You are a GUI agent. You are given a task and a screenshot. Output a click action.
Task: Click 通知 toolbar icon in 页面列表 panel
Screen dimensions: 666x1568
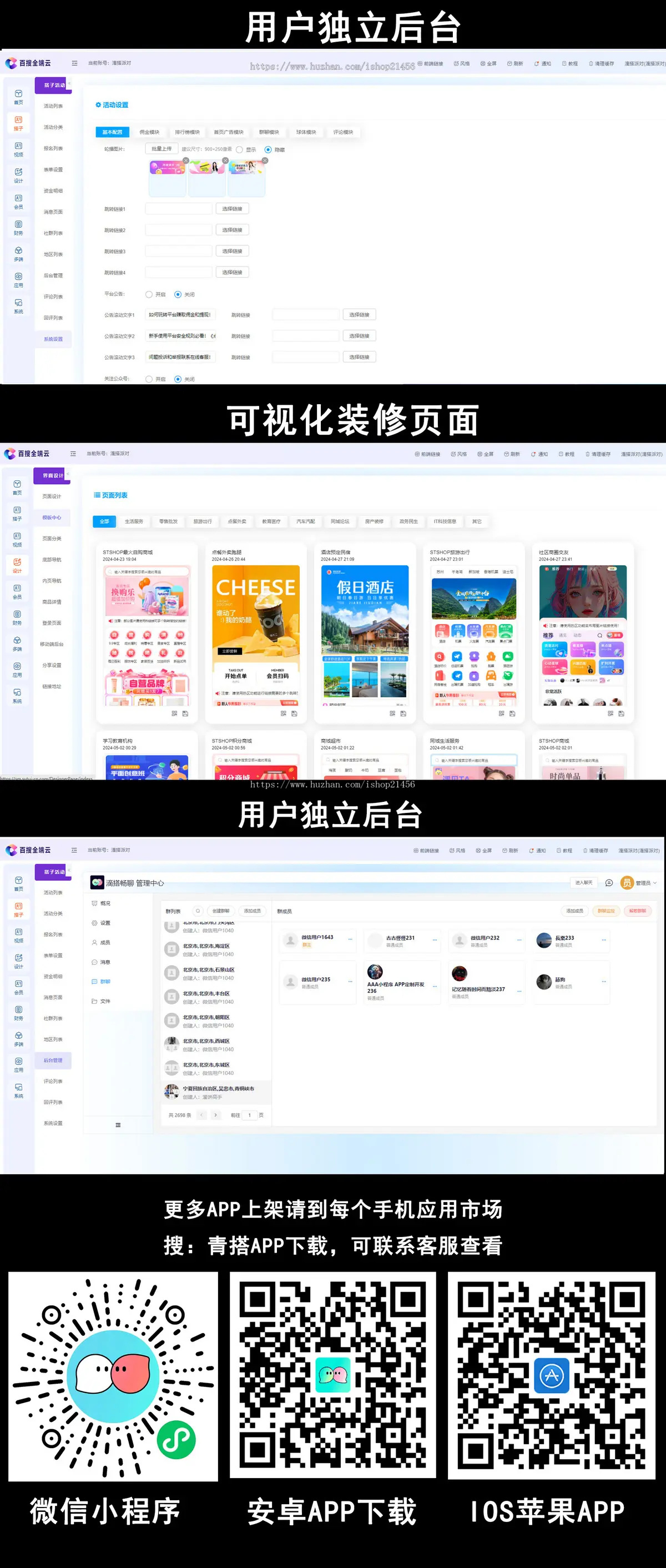click(x=539, y=454)
